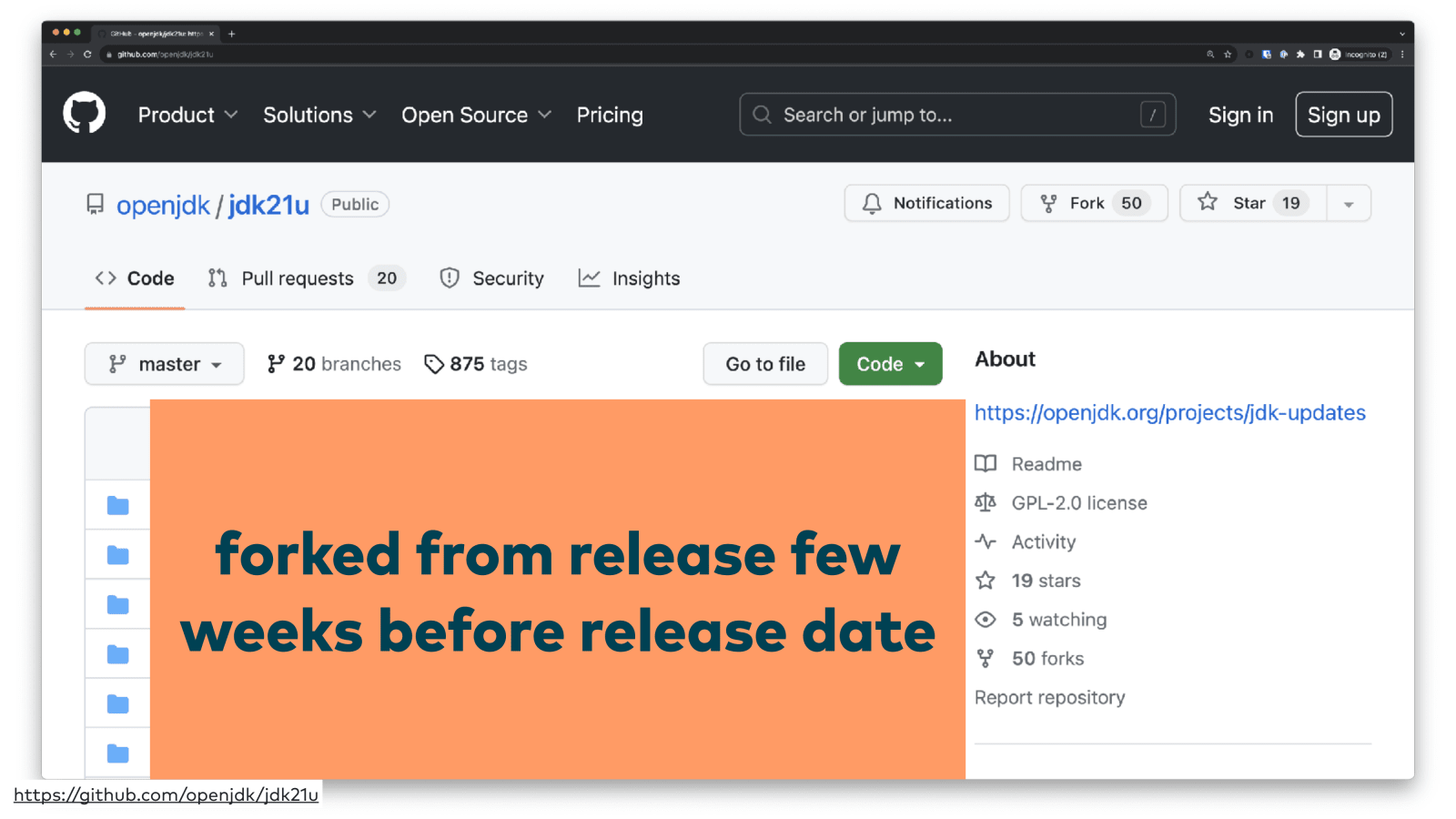Click the GitHub Octocat logo

[84, 114]
